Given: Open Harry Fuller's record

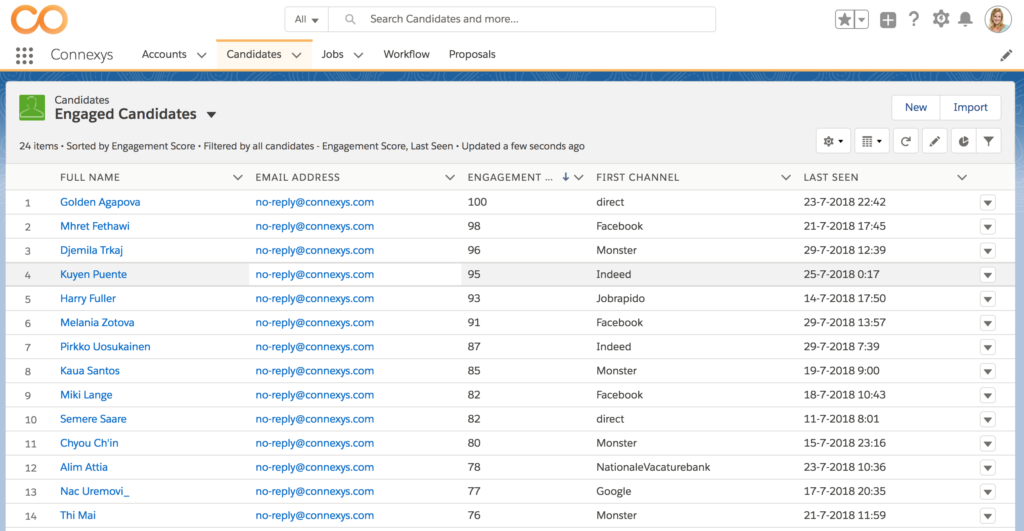Looking at the screenshot, I should point(88,298).
